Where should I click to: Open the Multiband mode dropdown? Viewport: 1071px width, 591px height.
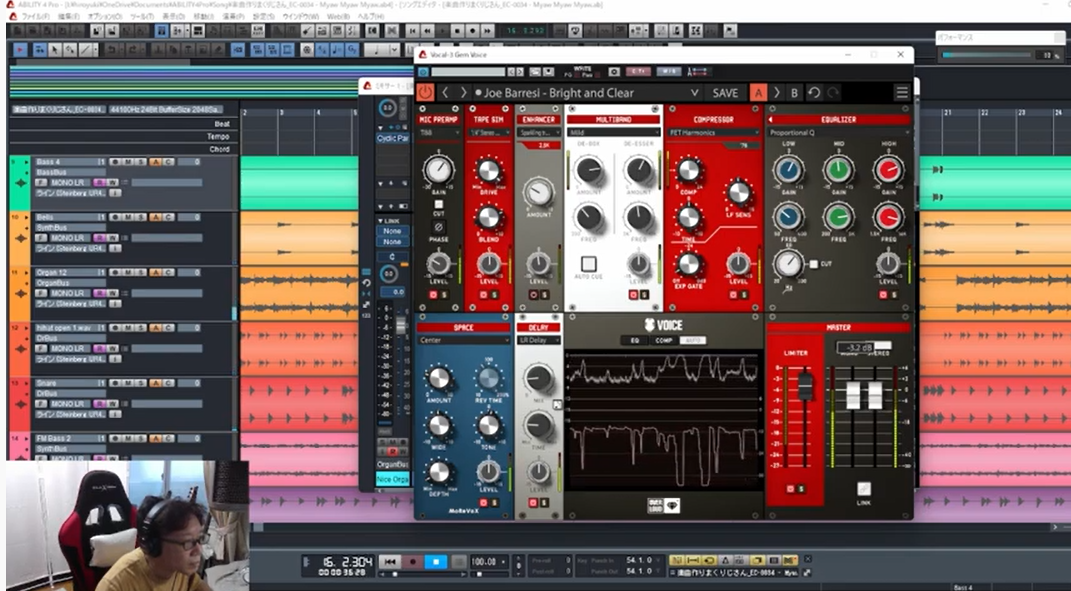tap(613, 133)
